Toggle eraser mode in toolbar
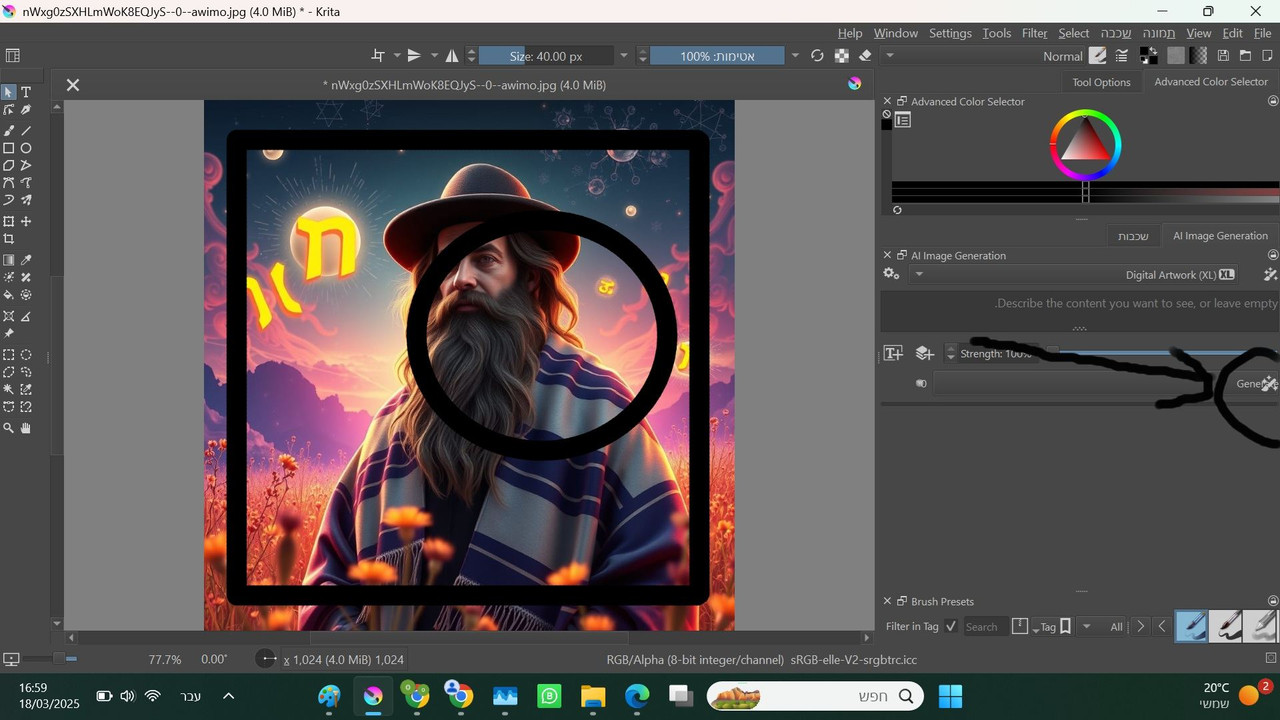Viewport: 1280px width, 720px height. 865,56
